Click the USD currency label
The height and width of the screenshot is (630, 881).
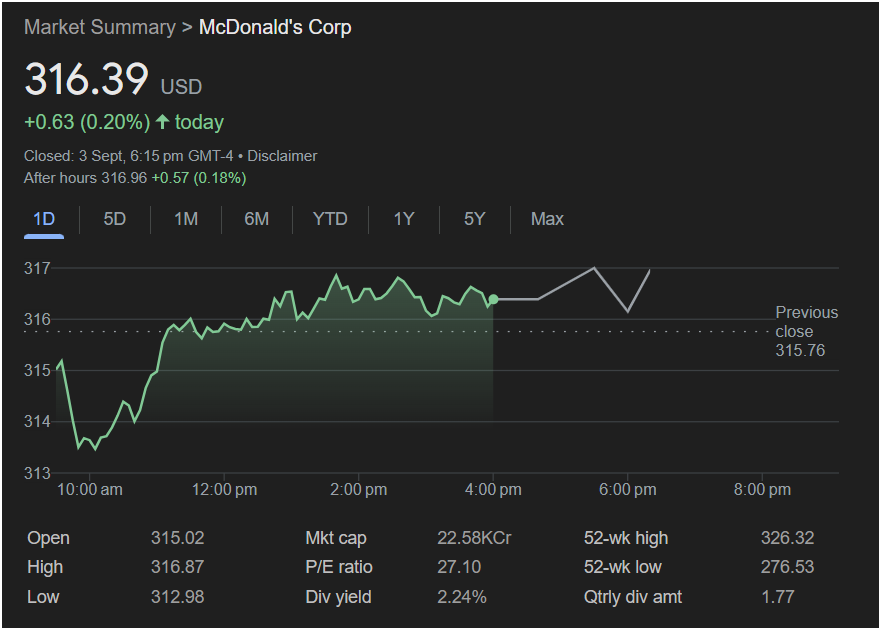[x=181, y=87]
